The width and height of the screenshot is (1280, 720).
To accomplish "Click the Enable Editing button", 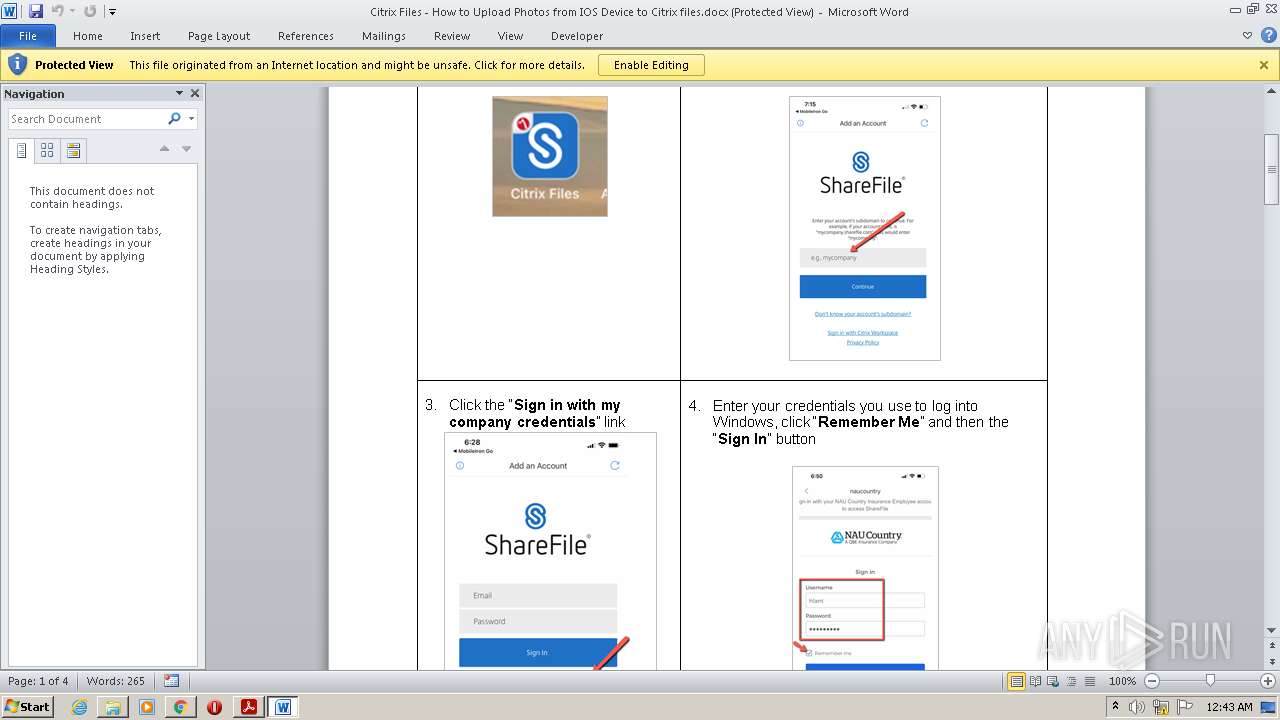I will (x=651, y=65).
